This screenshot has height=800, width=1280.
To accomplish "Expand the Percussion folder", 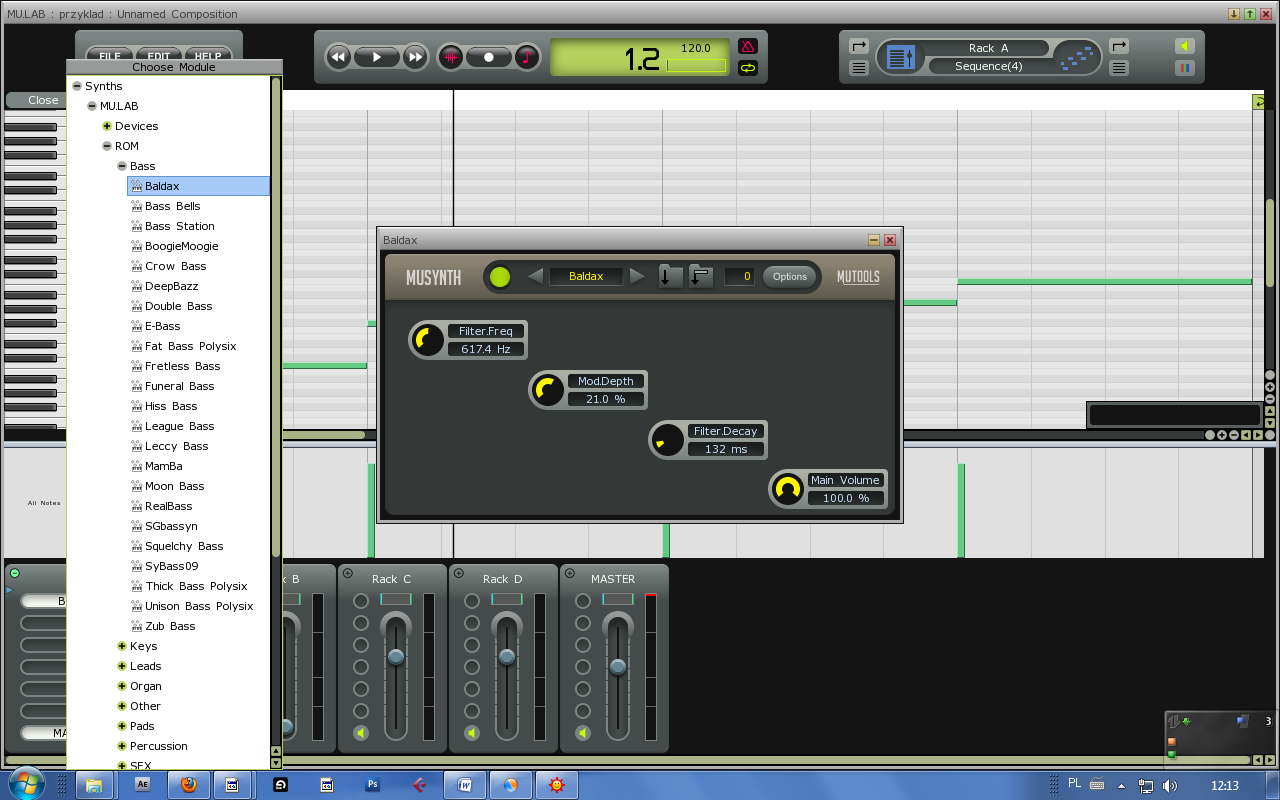I will [x=121, y=746].
